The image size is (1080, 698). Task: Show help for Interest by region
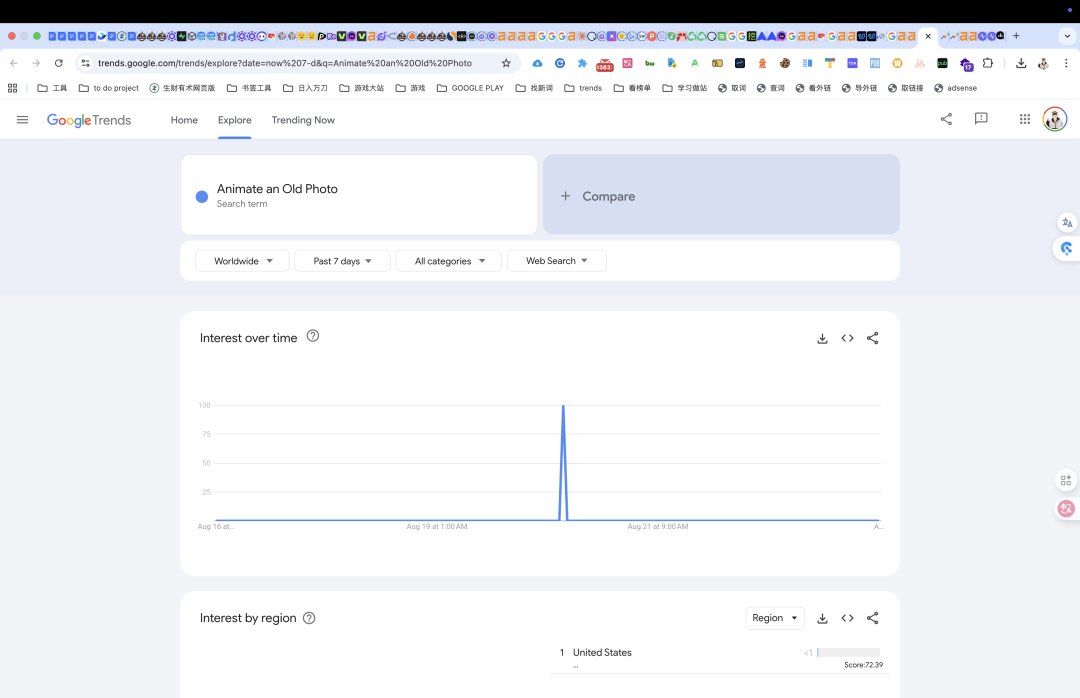tap(309, 618)
